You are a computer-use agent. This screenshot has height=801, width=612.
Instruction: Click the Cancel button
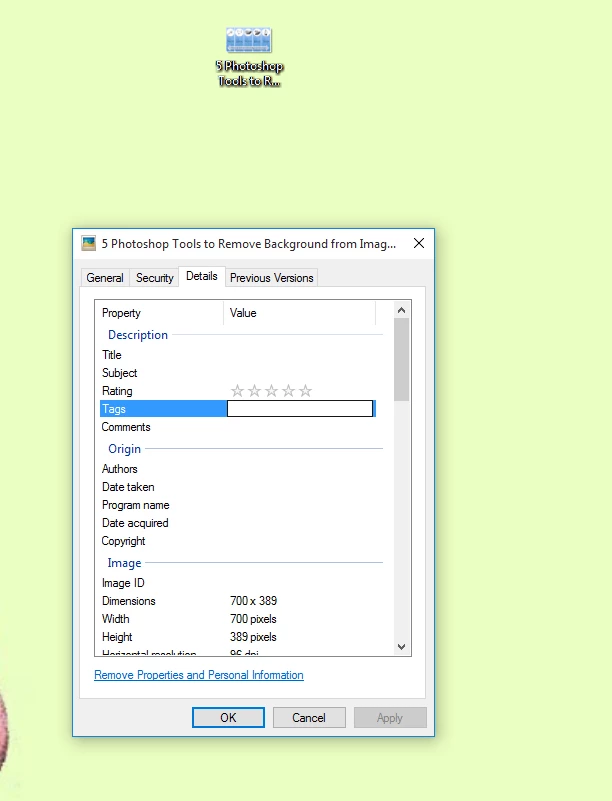point(309,717)
